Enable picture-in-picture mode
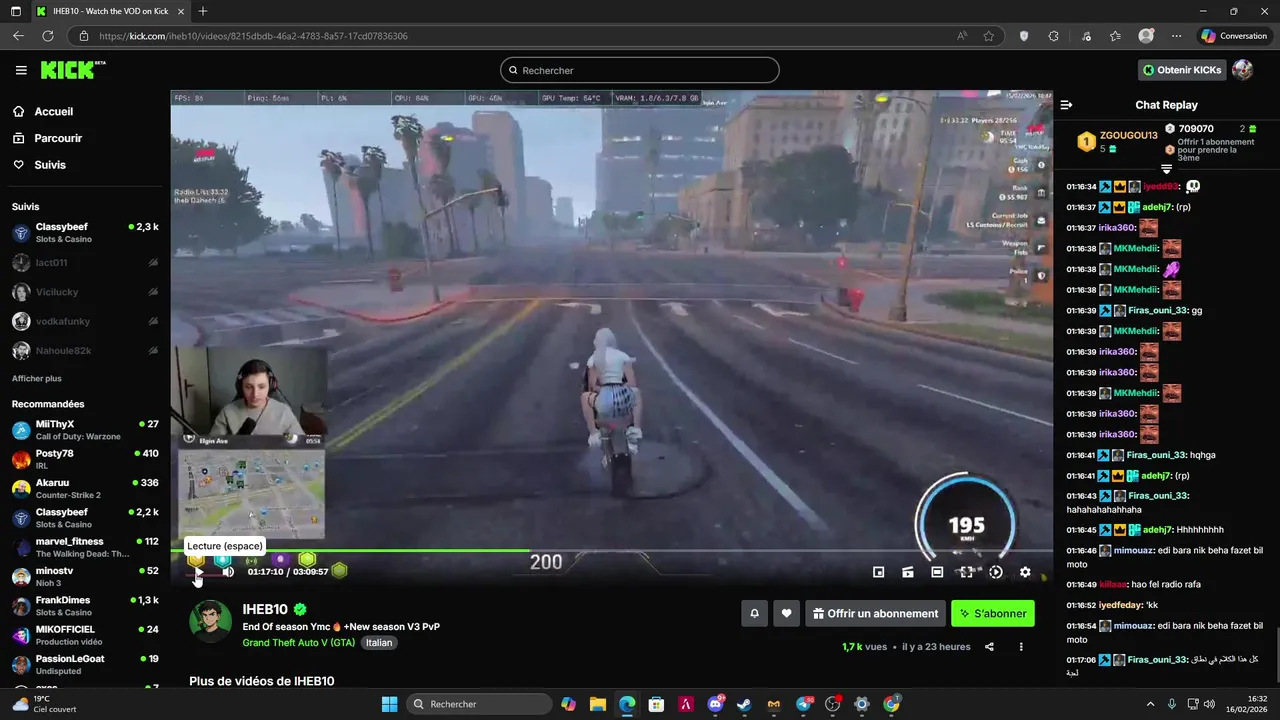 pos(878,572)
